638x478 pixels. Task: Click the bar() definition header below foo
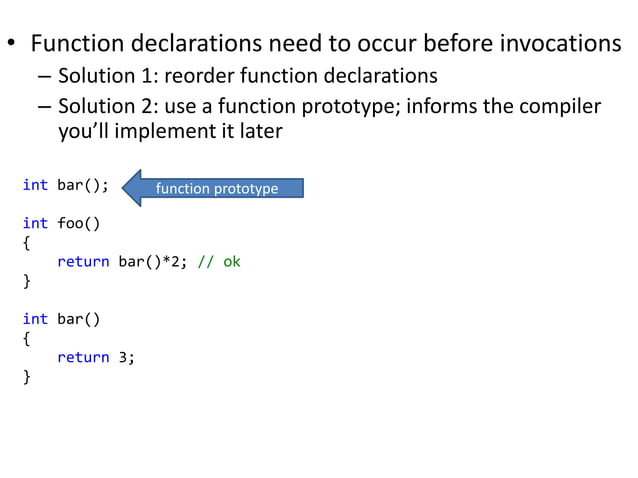click(61, 319)
